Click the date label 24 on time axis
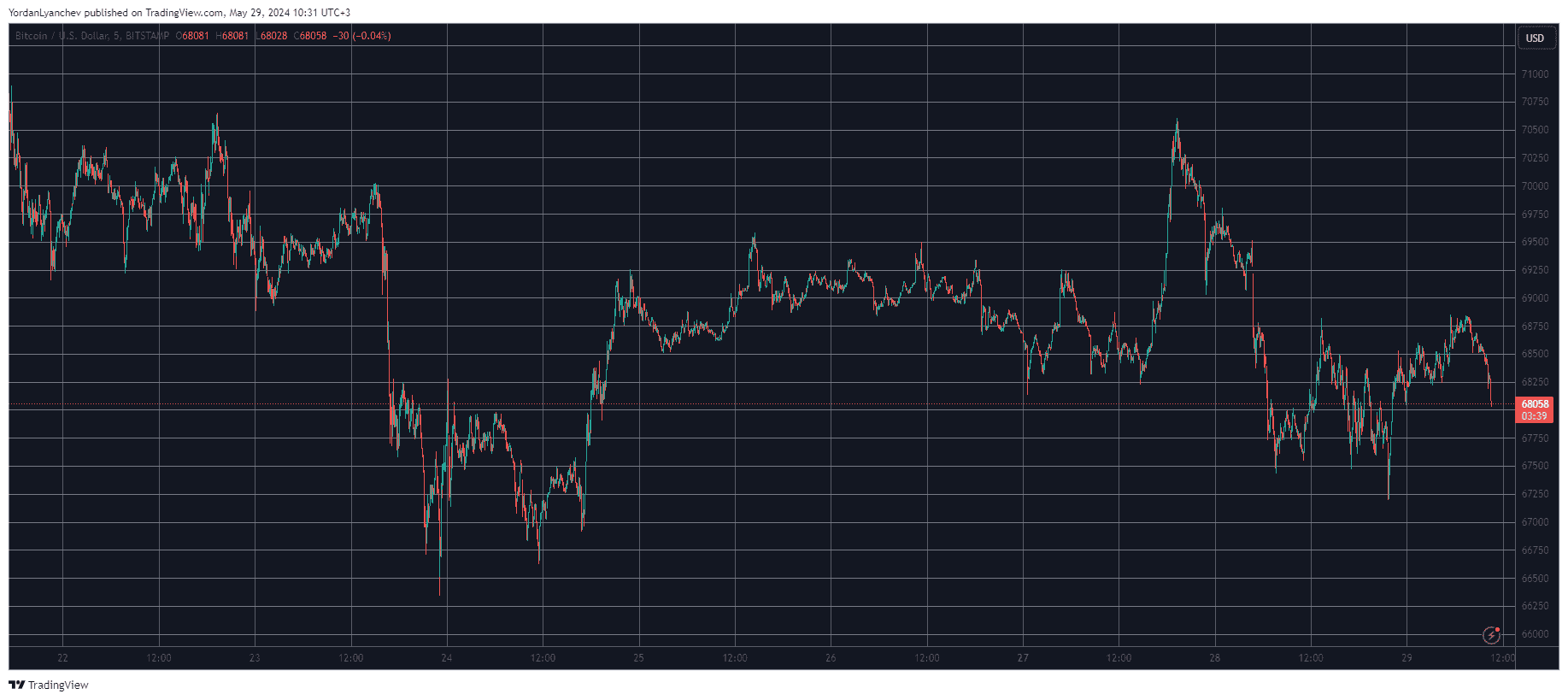 (447, 658)
